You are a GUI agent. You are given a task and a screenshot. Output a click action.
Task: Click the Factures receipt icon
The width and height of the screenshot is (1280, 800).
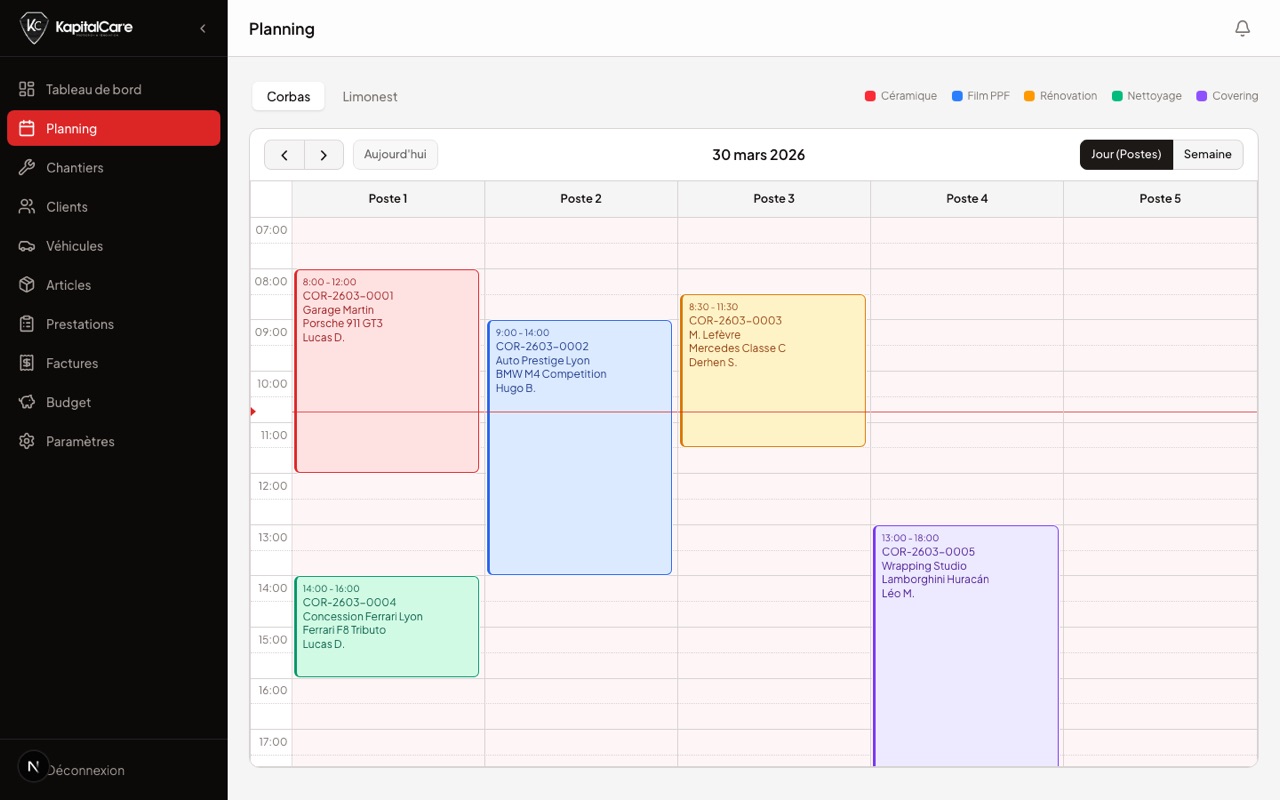click(27, 363)
